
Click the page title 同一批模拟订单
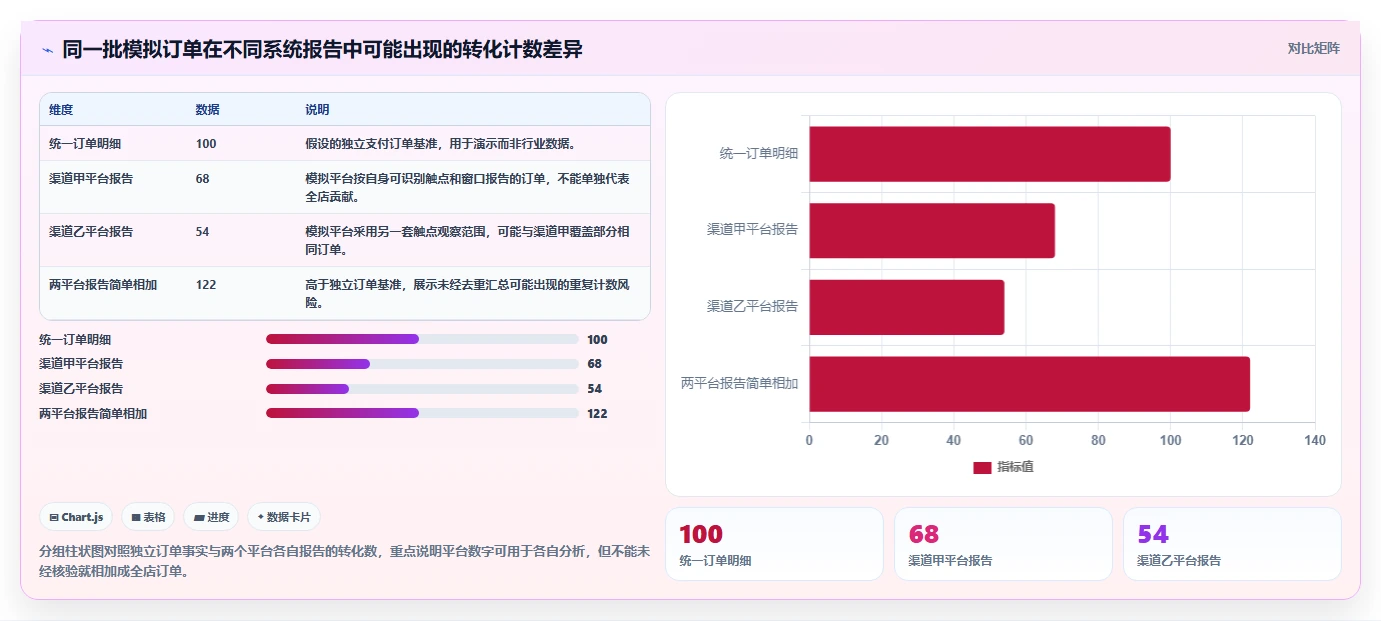322,49
